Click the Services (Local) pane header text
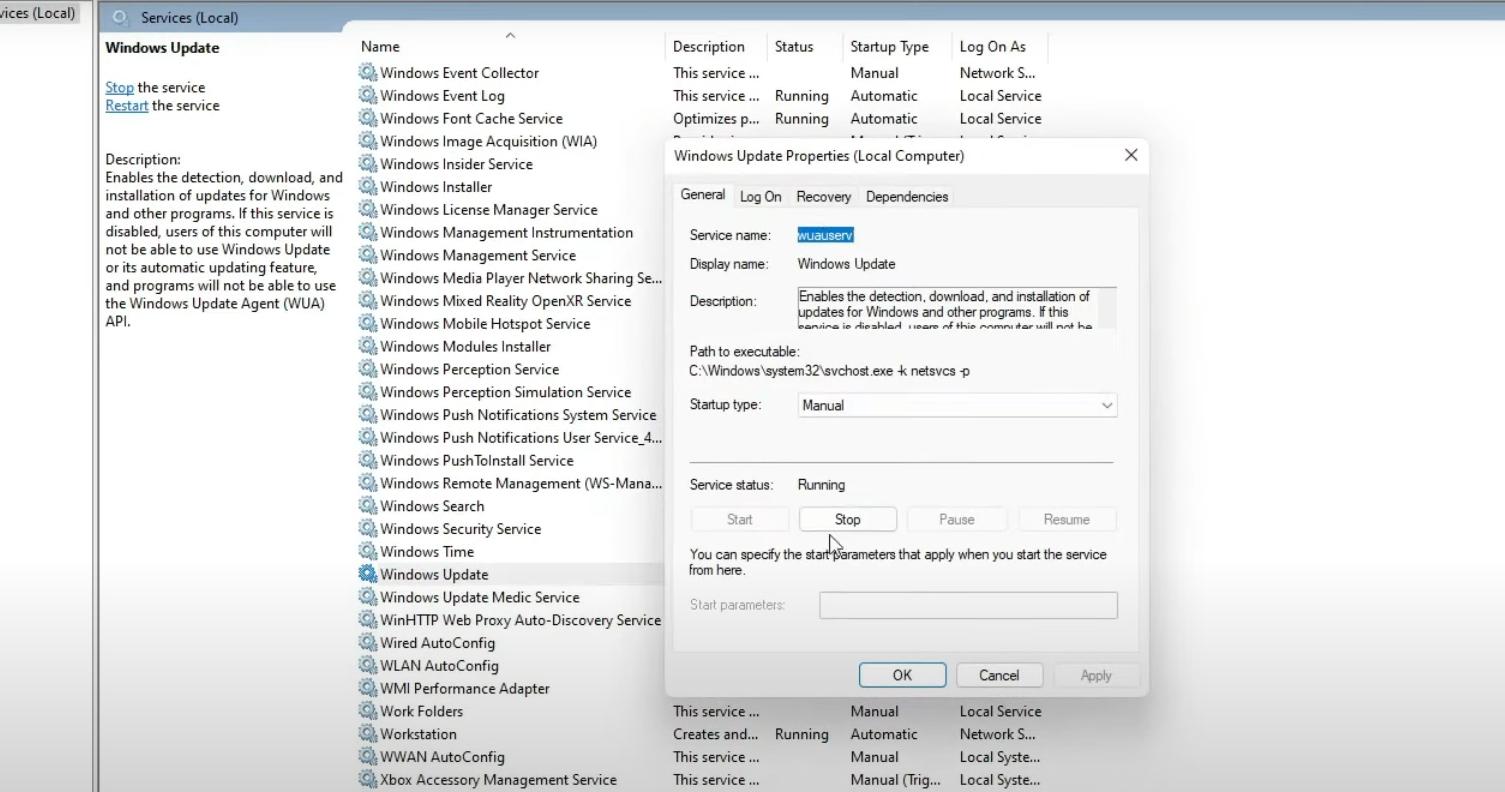1505x792 pixels. (x=189, y=18)
